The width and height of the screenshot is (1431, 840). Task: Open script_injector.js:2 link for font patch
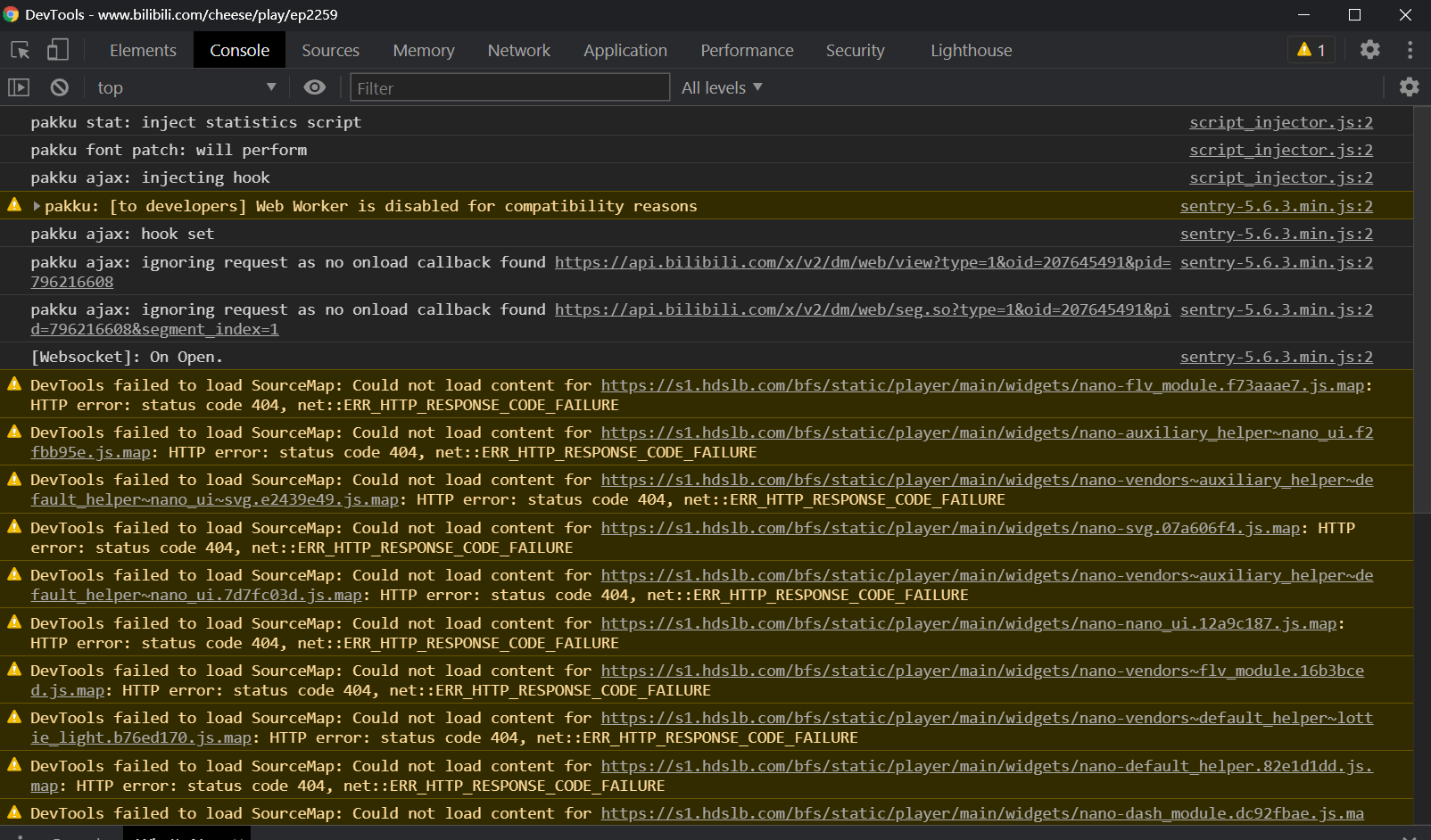coord(1280,150)
